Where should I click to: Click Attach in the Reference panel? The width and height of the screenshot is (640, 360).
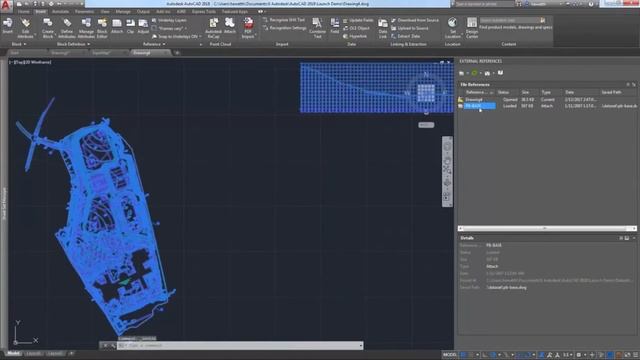click(x=117, y=26)
